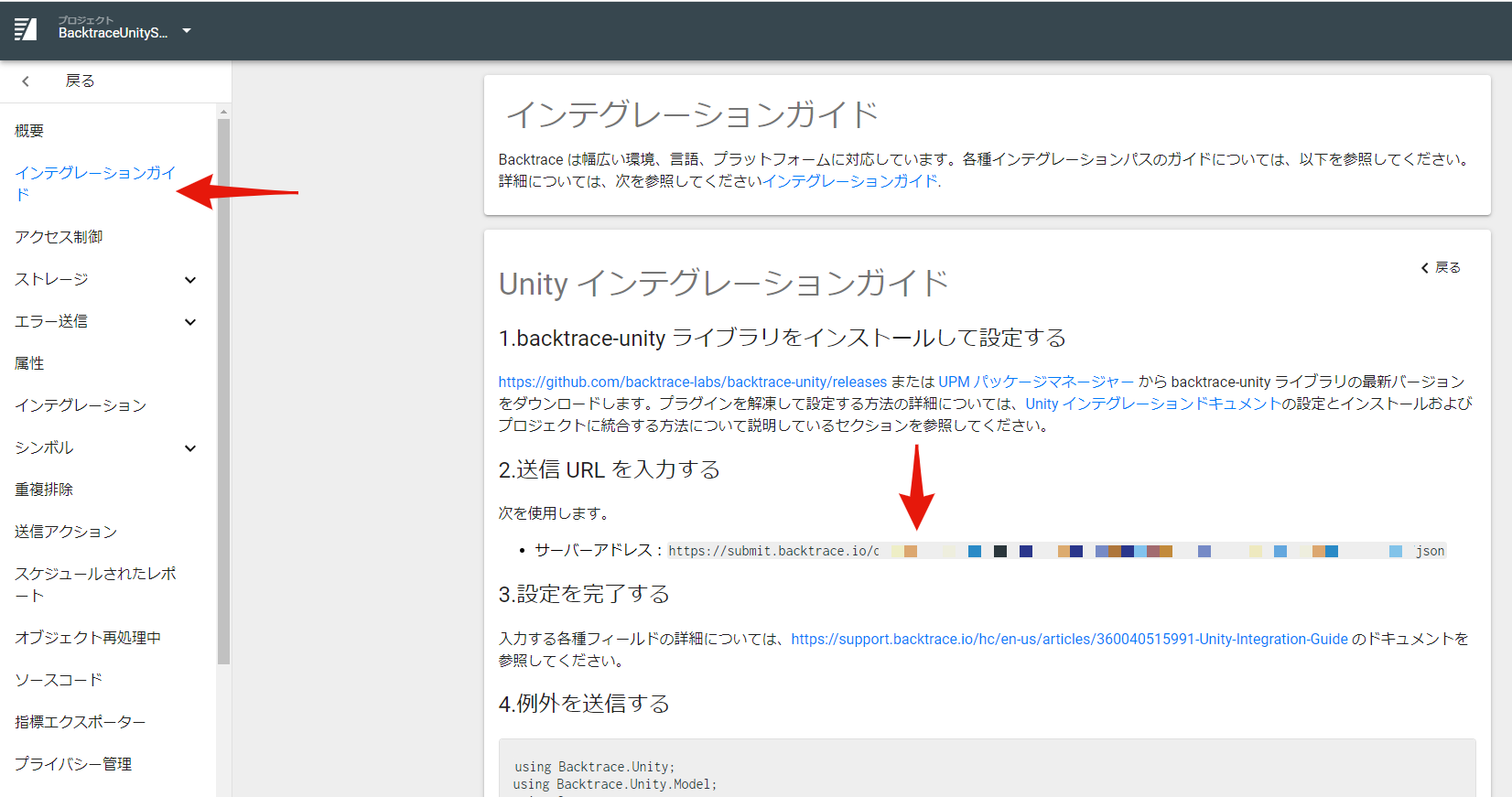
Task: Click the Backtrace logo icon
Action: tap(26, 30)
